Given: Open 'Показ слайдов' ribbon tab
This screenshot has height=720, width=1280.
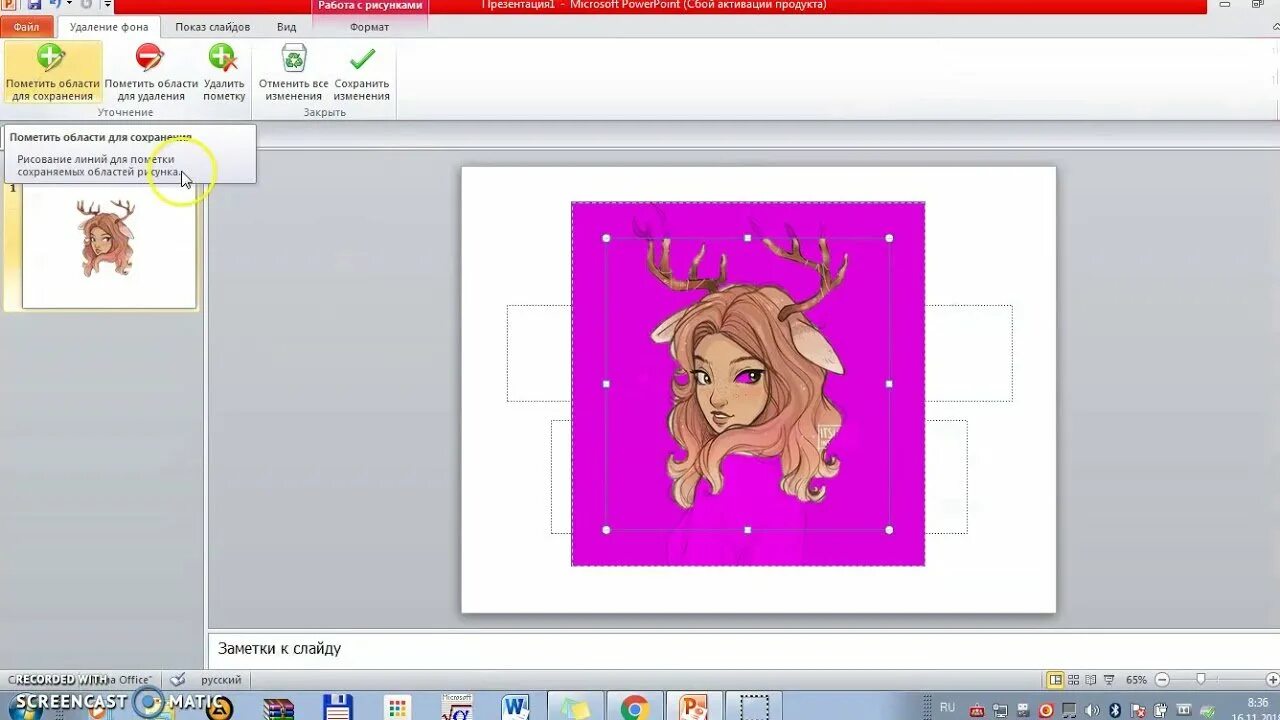Looking at the screenshot, I should (x=213, y=27).
